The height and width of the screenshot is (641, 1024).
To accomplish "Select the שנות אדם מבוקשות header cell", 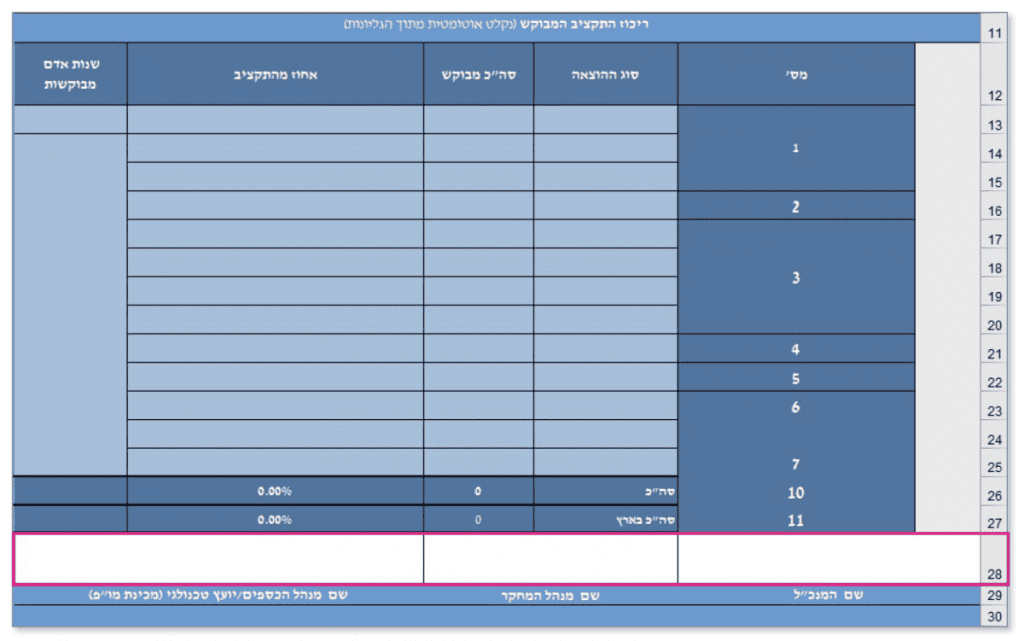I will coord(70,73).
